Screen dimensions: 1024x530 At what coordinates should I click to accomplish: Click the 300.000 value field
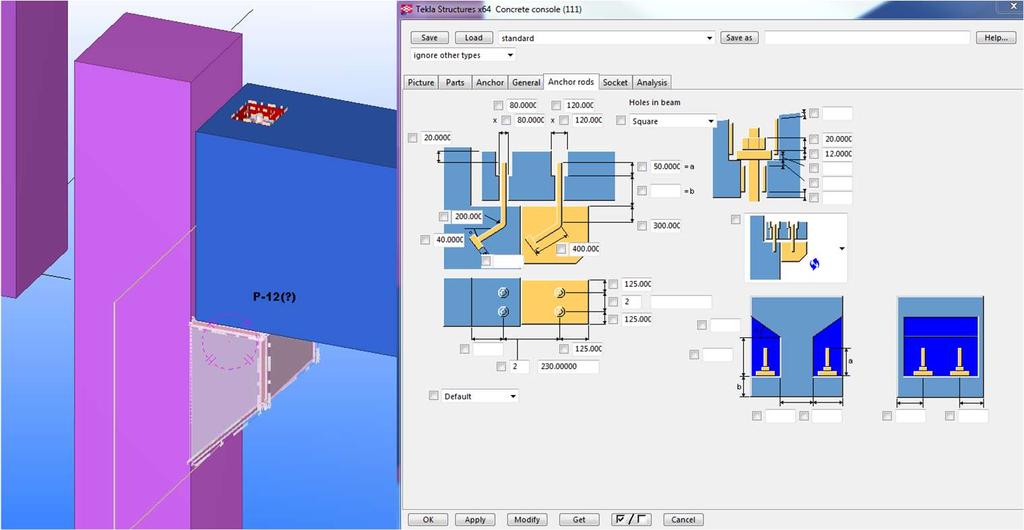tap(665, 225)
